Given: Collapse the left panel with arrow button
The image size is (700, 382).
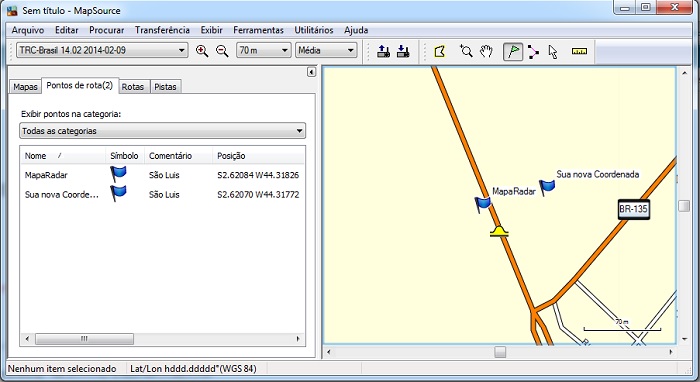Looking at the screenshot, I should click(x=312, y=72).
